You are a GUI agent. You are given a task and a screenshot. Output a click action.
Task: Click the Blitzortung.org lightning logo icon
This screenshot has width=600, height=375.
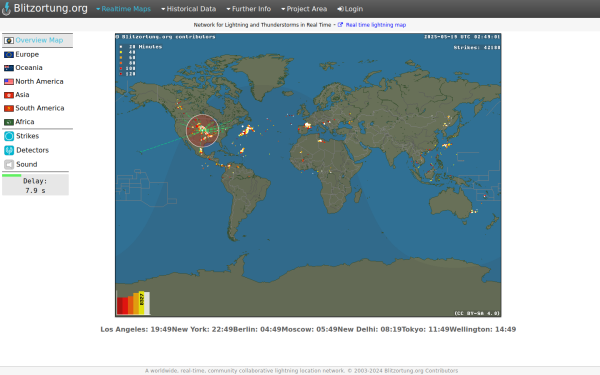[6, 9]
